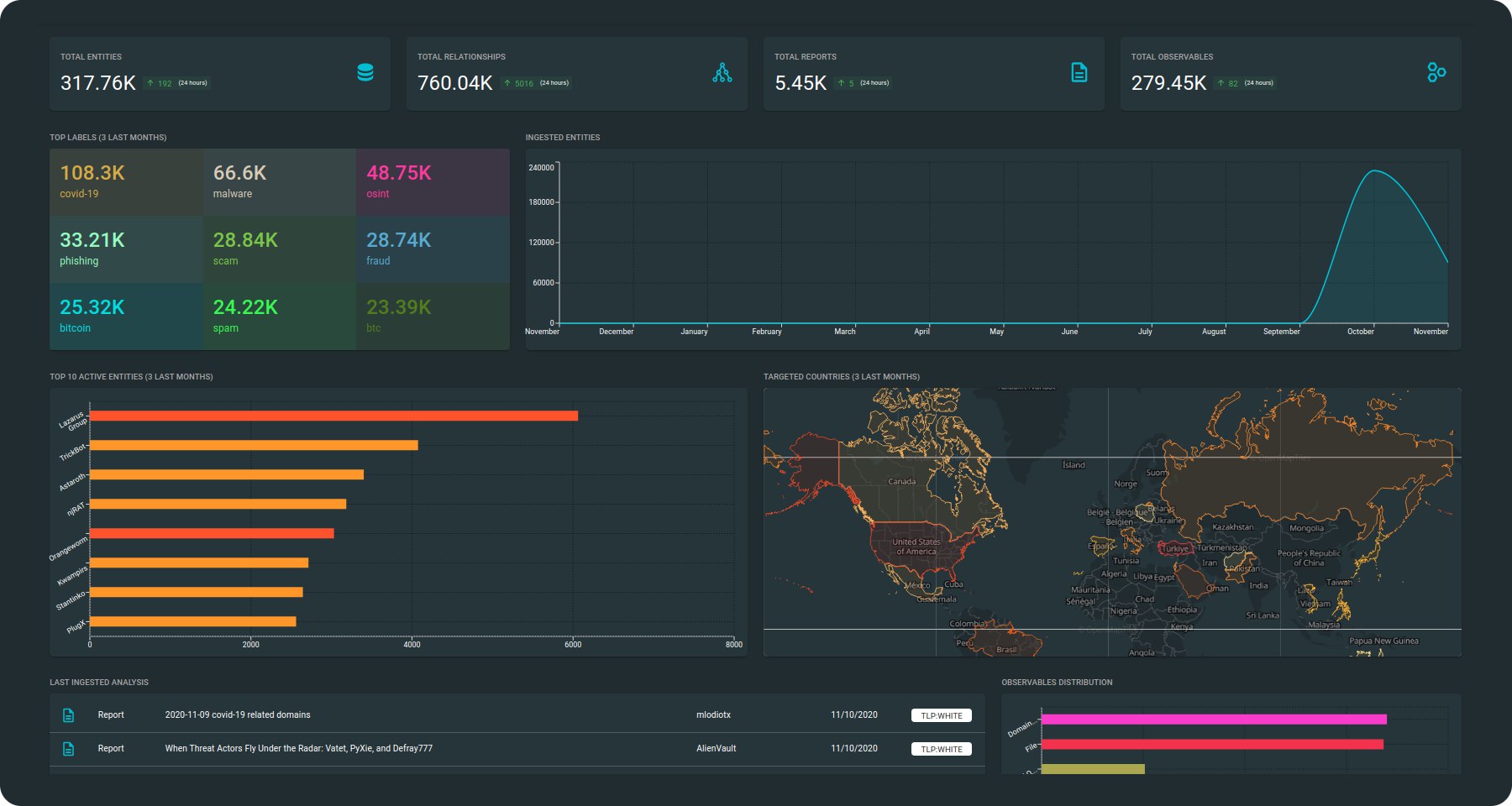This screenshot has height=806, width=1512.
Task: Click the pink Domain bar in observables distribution
Action: coord(1213,720)
